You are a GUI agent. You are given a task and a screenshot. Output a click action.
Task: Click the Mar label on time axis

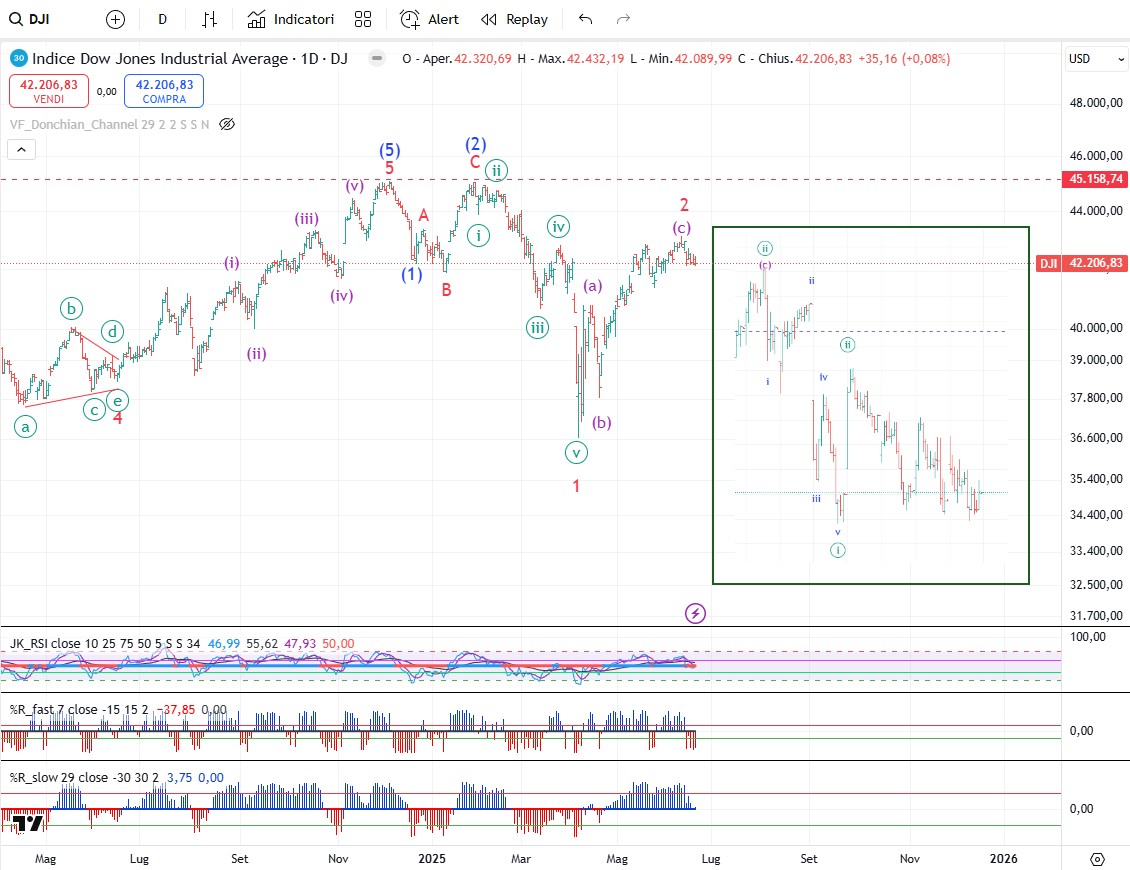tap(520, 858)
